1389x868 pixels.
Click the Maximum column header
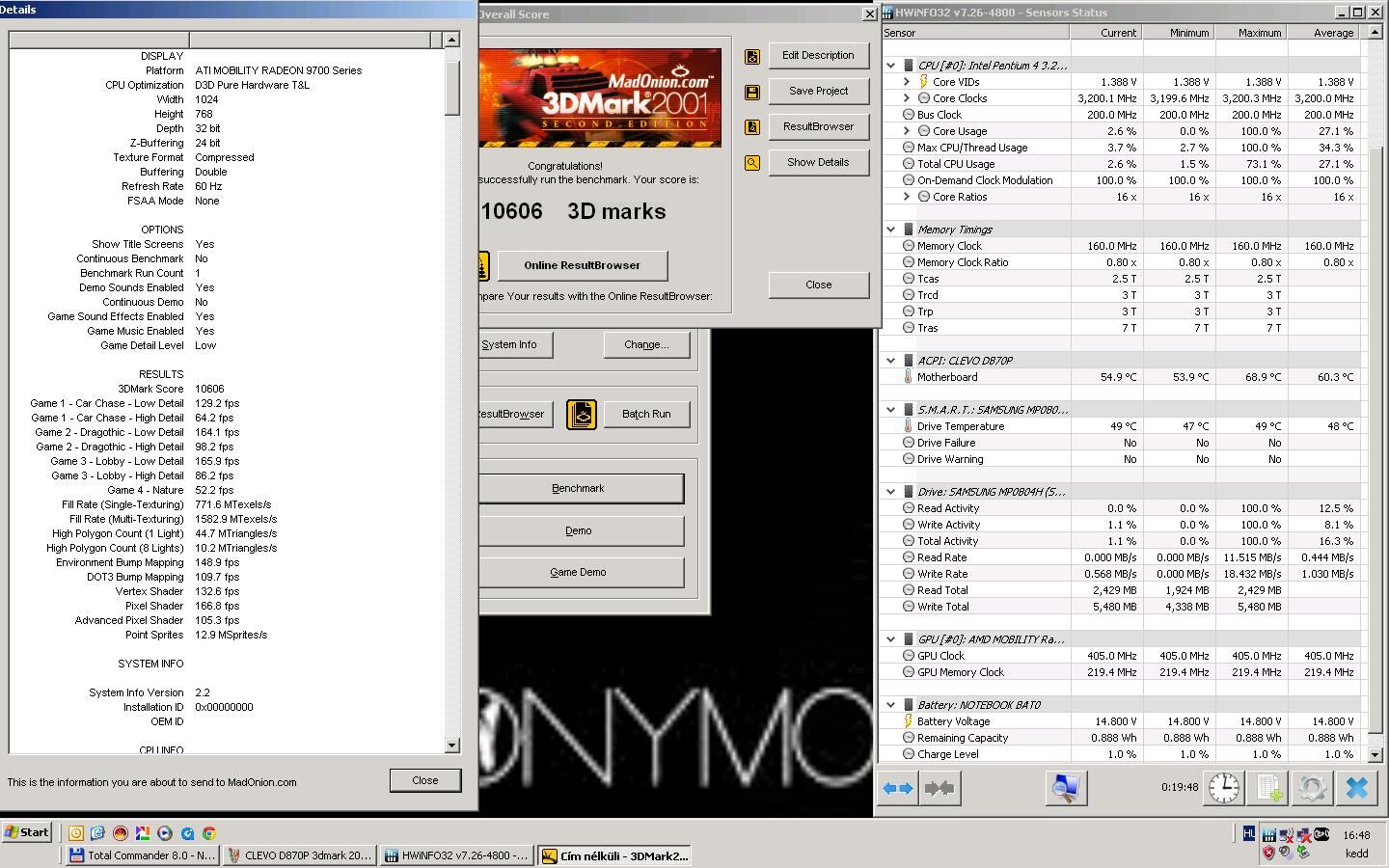[1251, 33]
